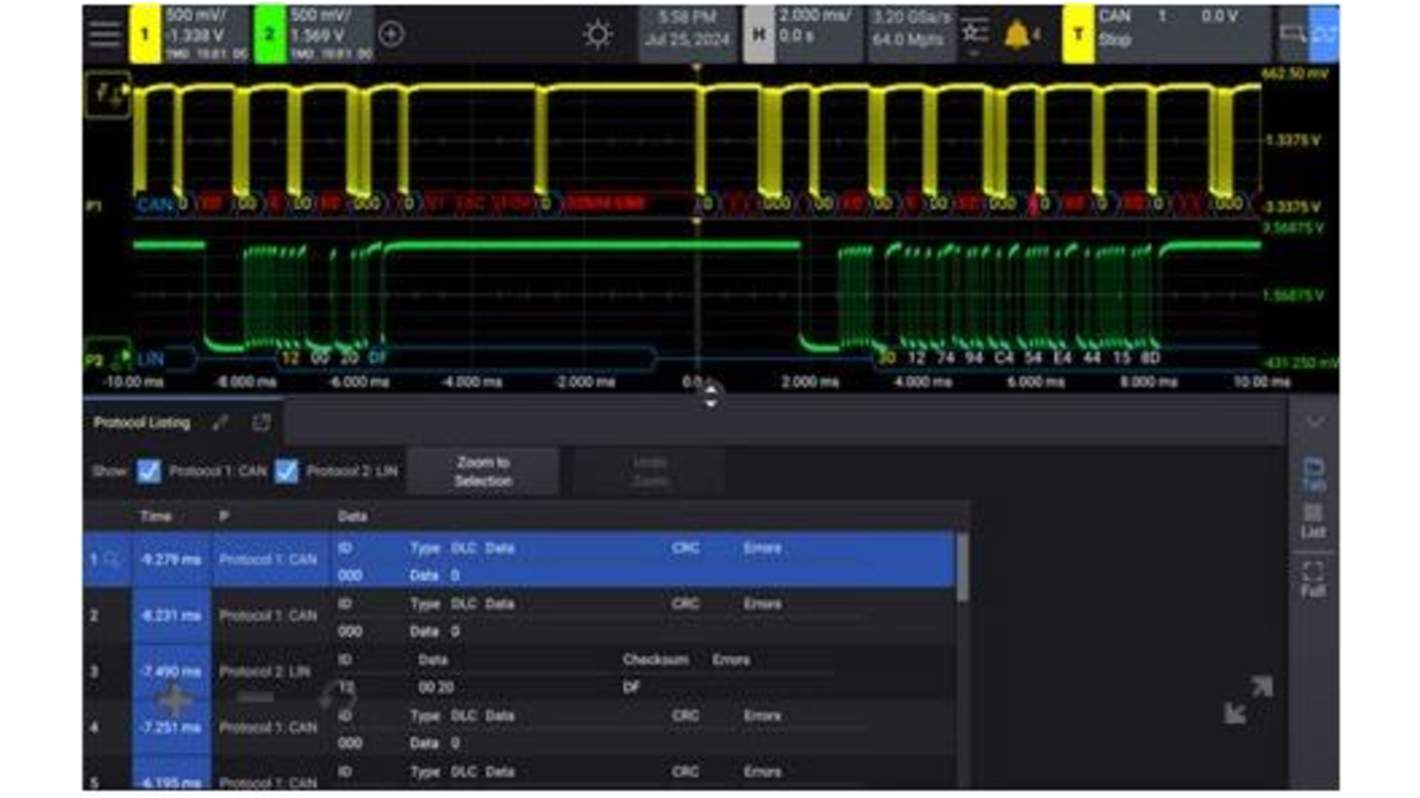Edit the Protocol Listing via pencil icon
Screen dimensions: 1420x798
pyautogui.click(x=221, y=423)
